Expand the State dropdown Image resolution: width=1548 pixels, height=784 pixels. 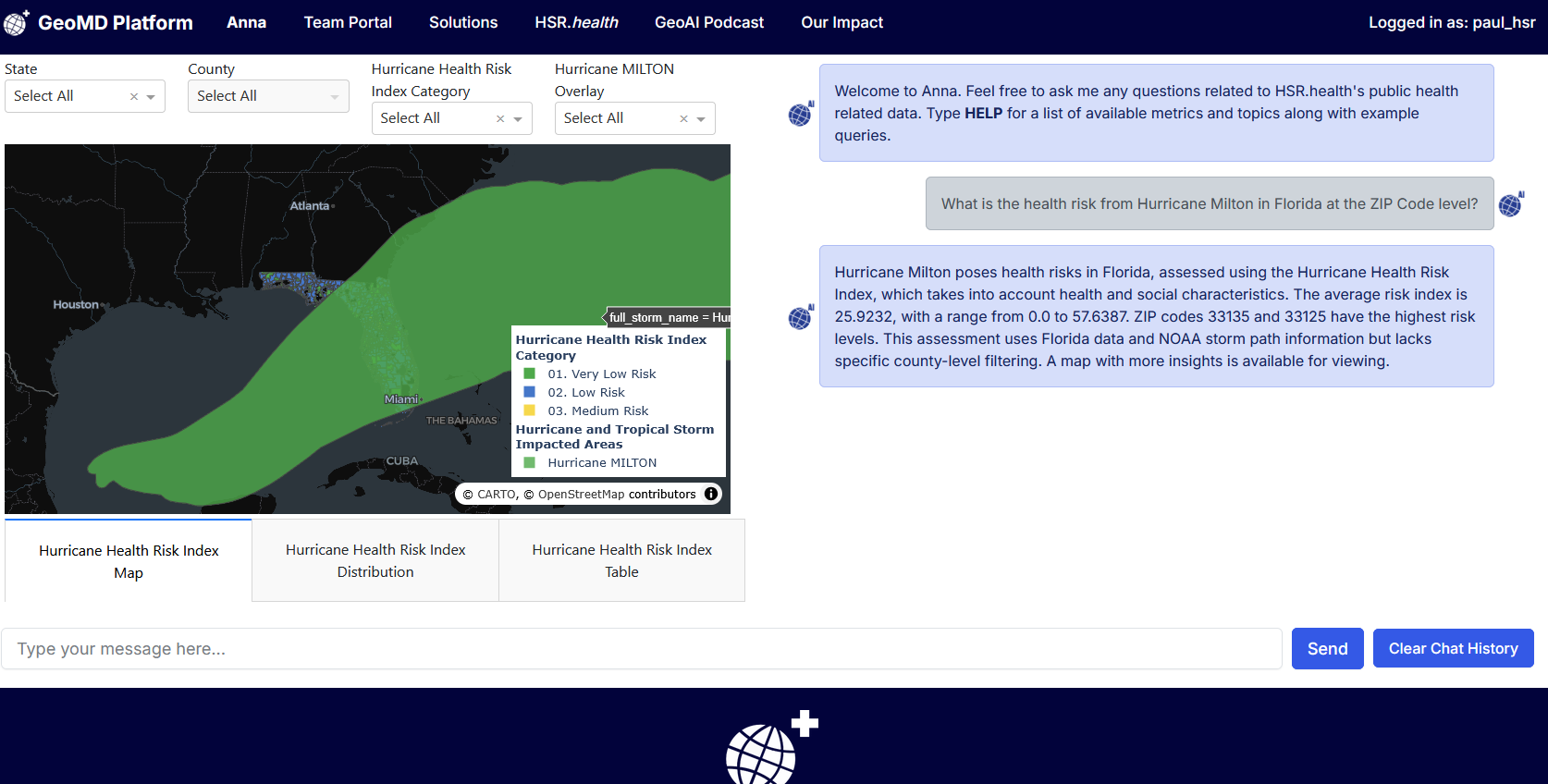click(151, 96)
